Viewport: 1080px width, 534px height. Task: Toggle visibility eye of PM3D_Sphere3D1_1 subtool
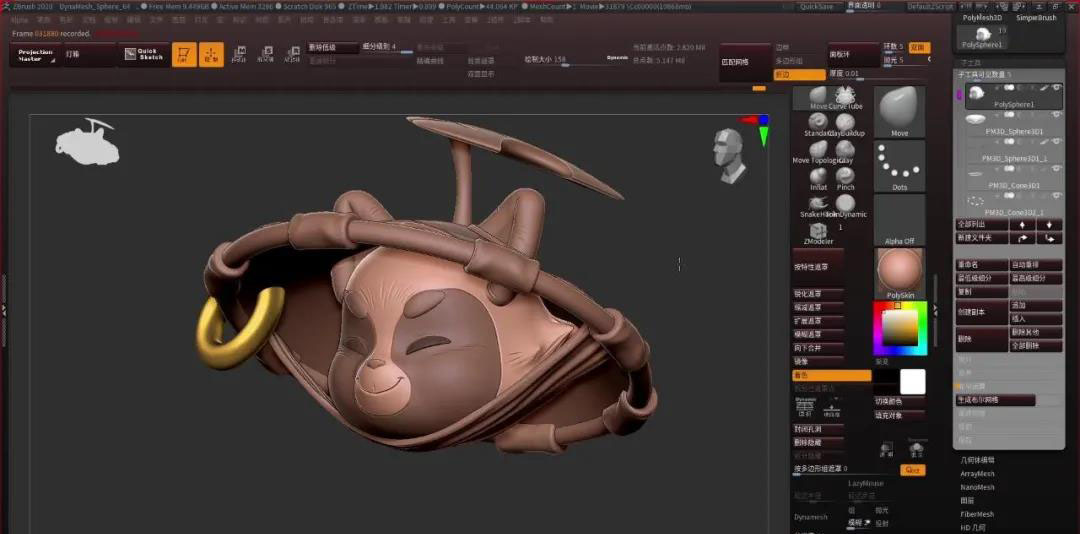point(1055,141)
